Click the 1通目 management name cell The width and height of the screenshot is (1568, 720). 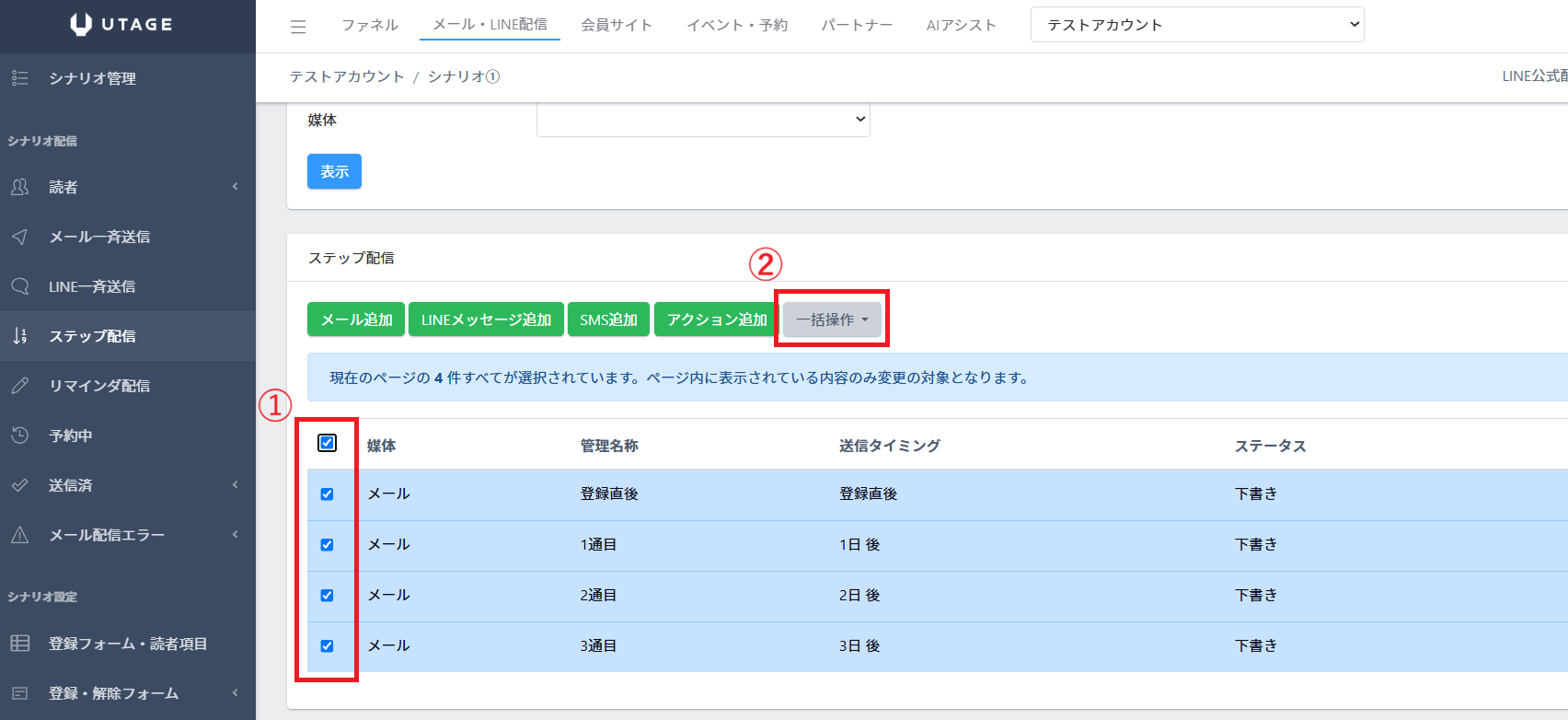coord(598,545)
